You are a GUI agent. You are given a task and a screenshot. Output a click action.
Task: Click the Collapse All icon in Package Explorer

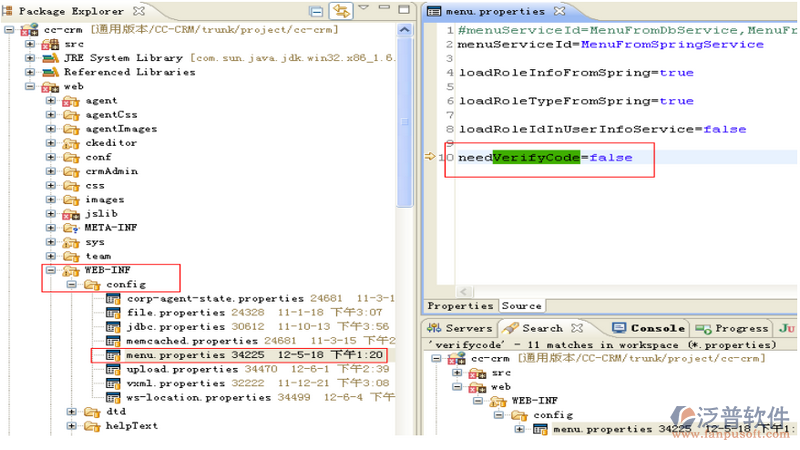click(x=317, y=12)
